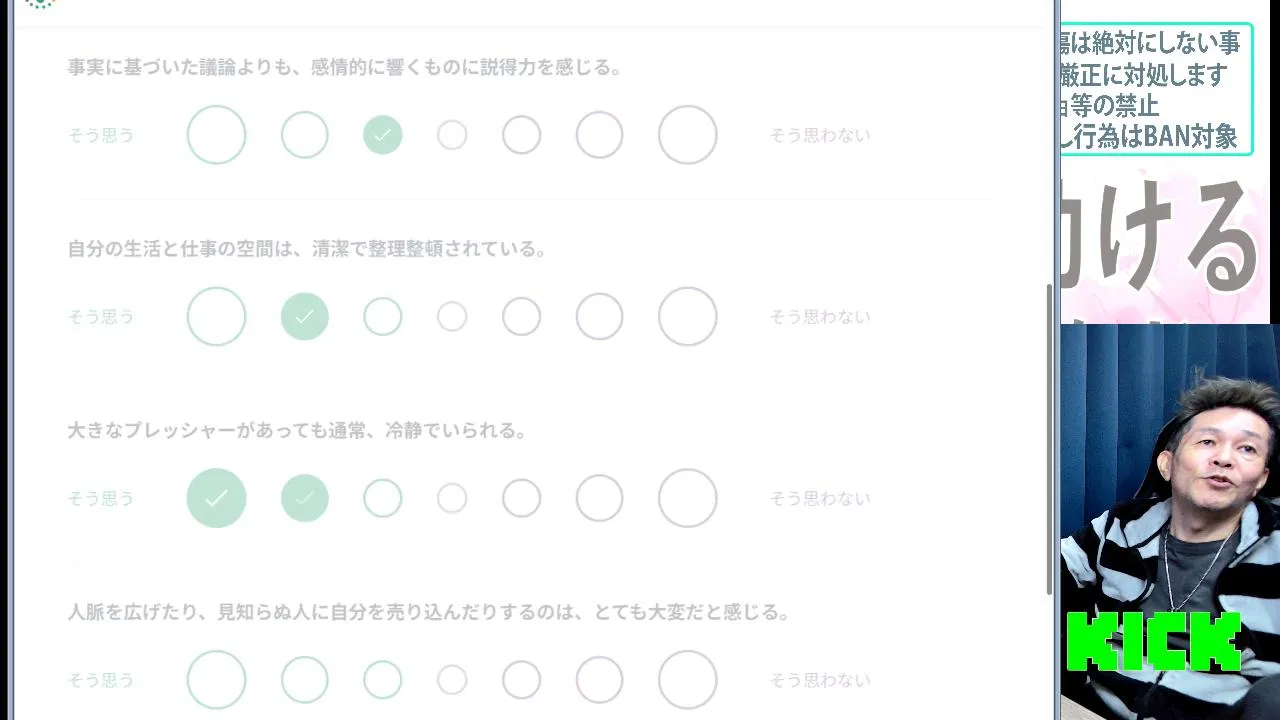Select strongest disagree for プレッシャー question
1280x720 pixels.
click(688, 498)
